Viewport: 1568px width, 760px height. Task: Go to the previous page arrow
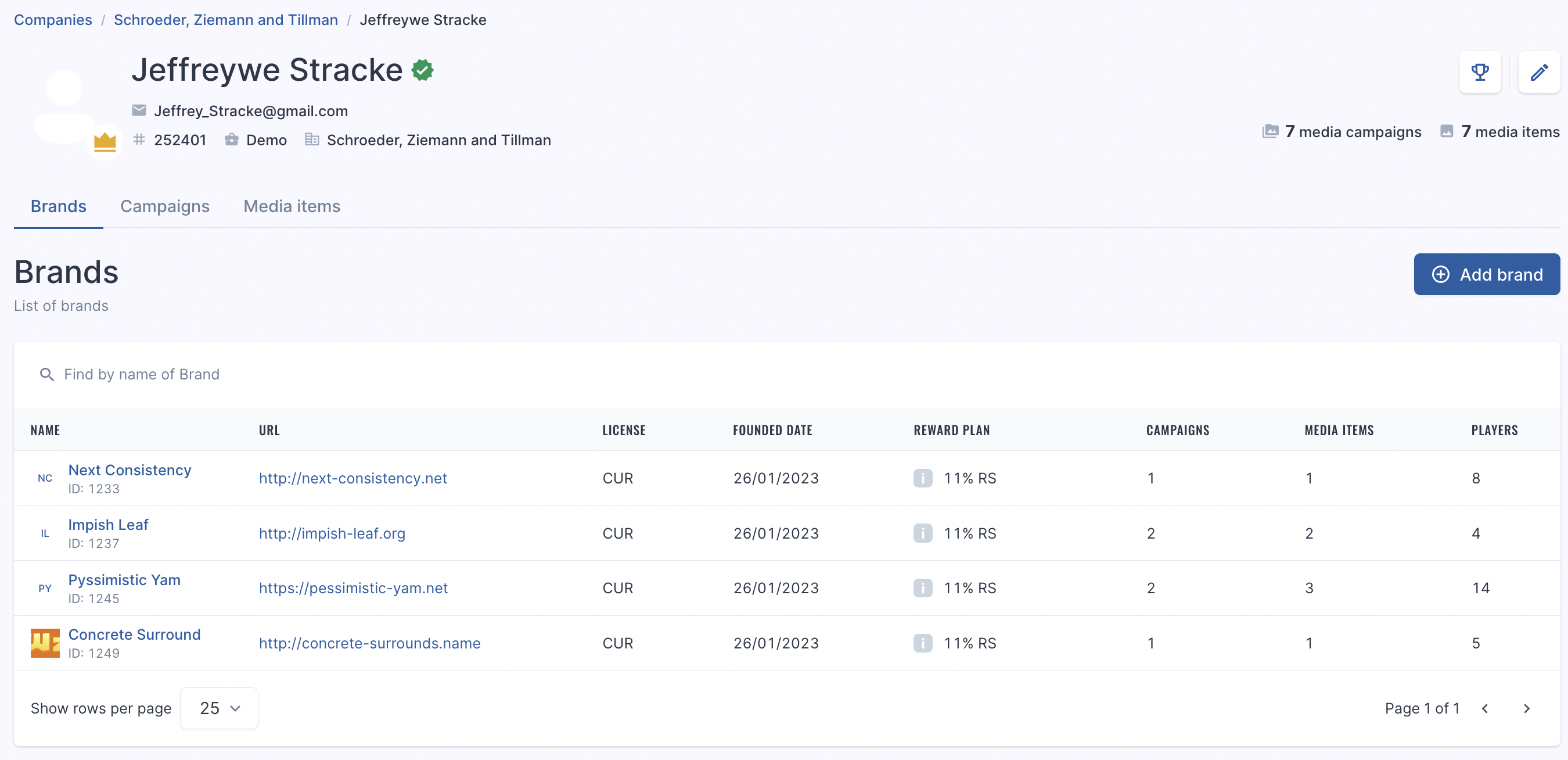pos(1485,708)
